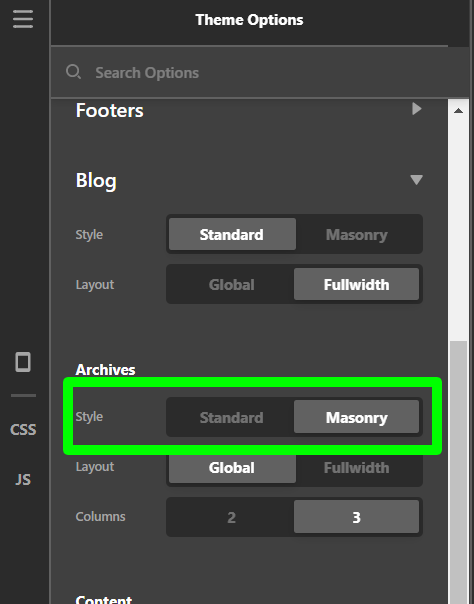This screenshot has width=474, height=604.
Task: Set Blog Style to Standard
Action: pos(232,234)
